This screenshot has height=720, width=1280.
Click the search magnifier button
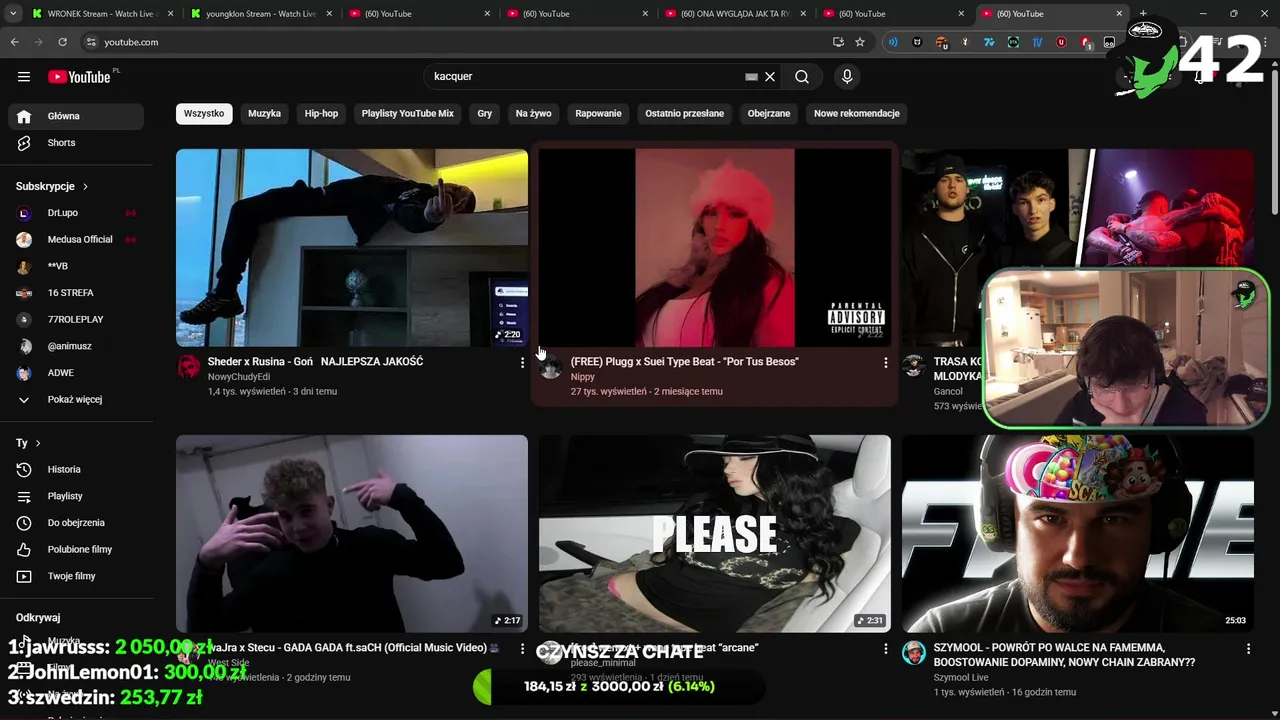coord(802,77)
